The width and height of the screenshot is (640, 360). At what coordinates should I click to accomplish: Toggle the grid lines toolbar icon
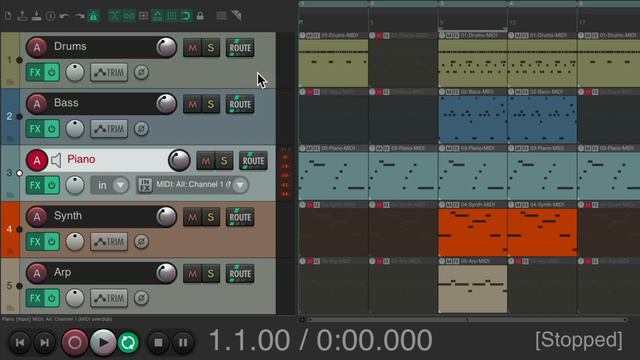[172, 16]
